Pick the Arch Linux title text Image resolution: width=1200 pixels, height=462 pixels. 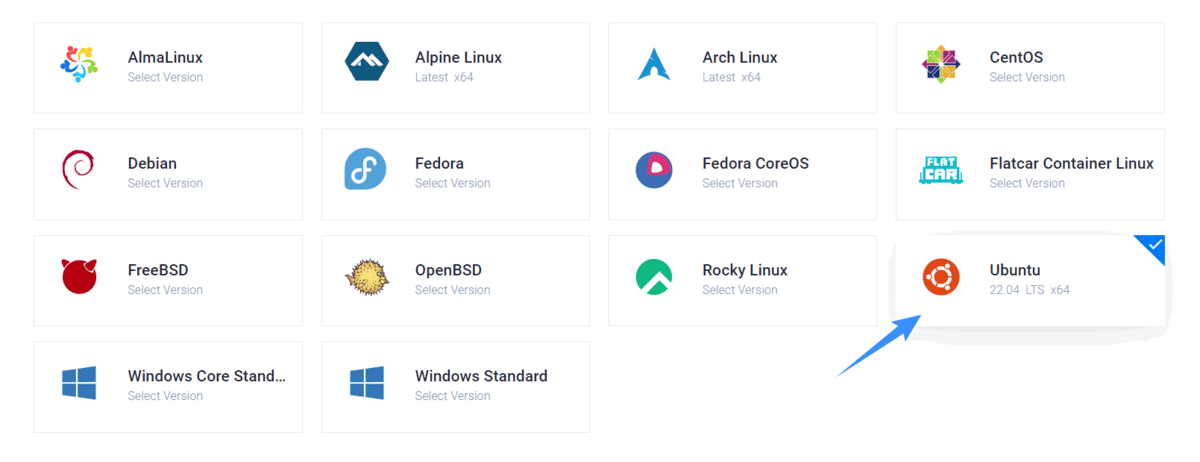tap(740, 58)
